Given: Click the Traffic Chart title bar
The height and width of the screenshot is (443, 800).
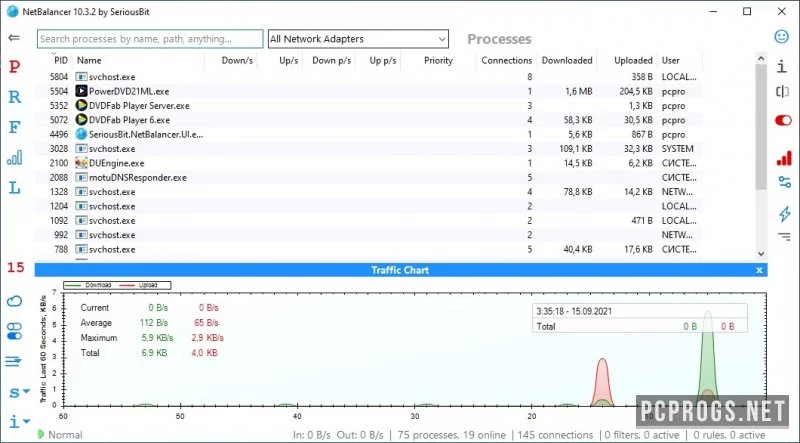Looking at the screenshot, I should (x=400, y=270).
